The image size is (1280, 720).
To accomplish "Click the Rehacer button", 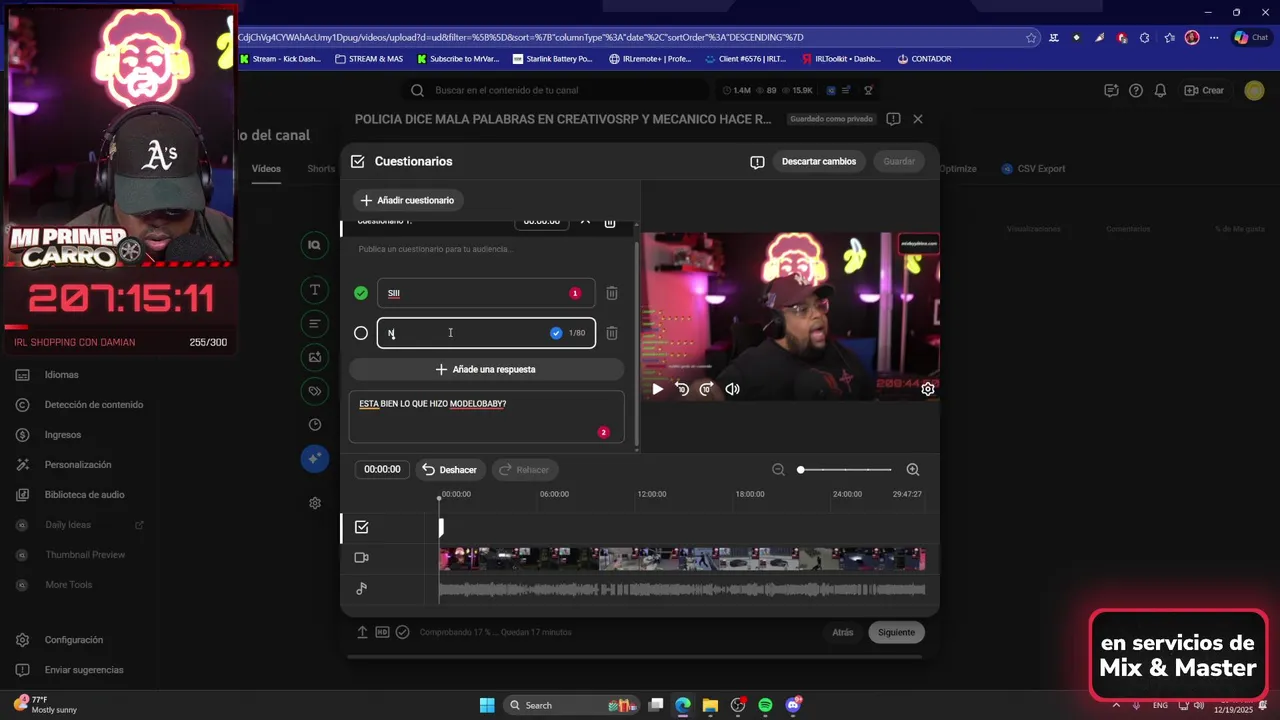I will [525, 469].
